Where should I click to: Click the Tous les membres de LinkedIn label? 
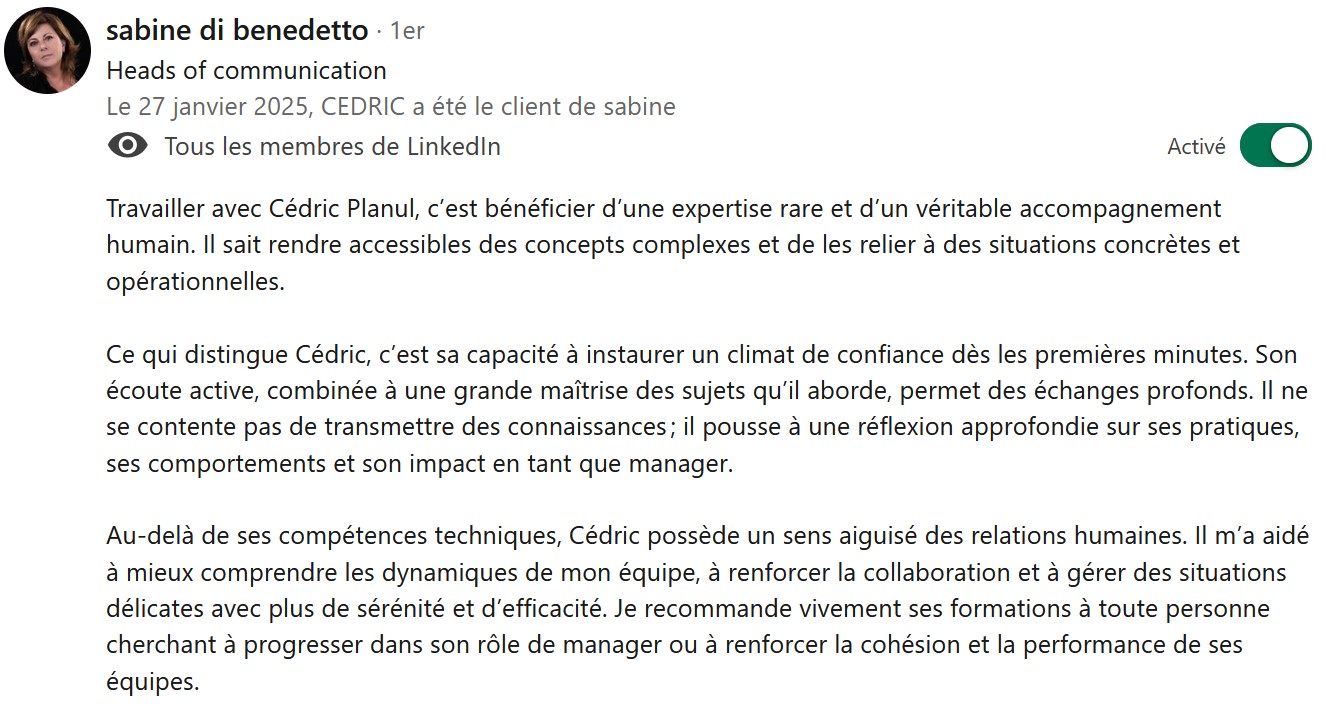pos(332,147)
